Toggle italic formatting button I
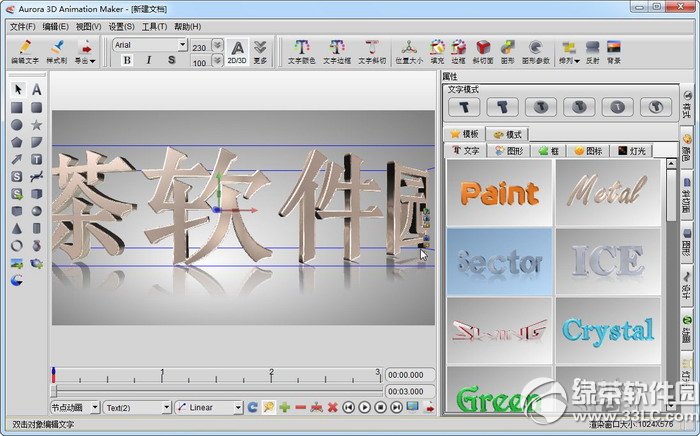The height and width of the screenshot is (436, 700). click(x=149, y=60)
